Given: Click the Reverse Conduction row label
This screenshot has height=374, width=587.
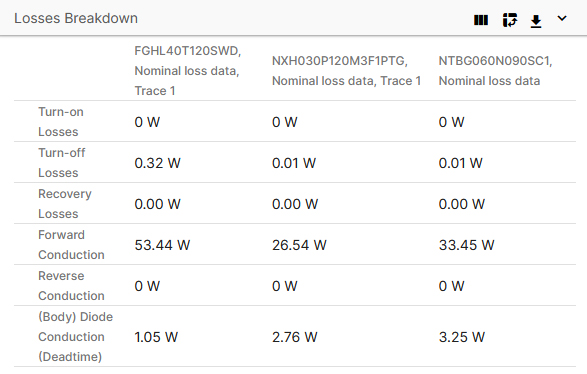Looking at the screenshot, I should pos(71,286).
